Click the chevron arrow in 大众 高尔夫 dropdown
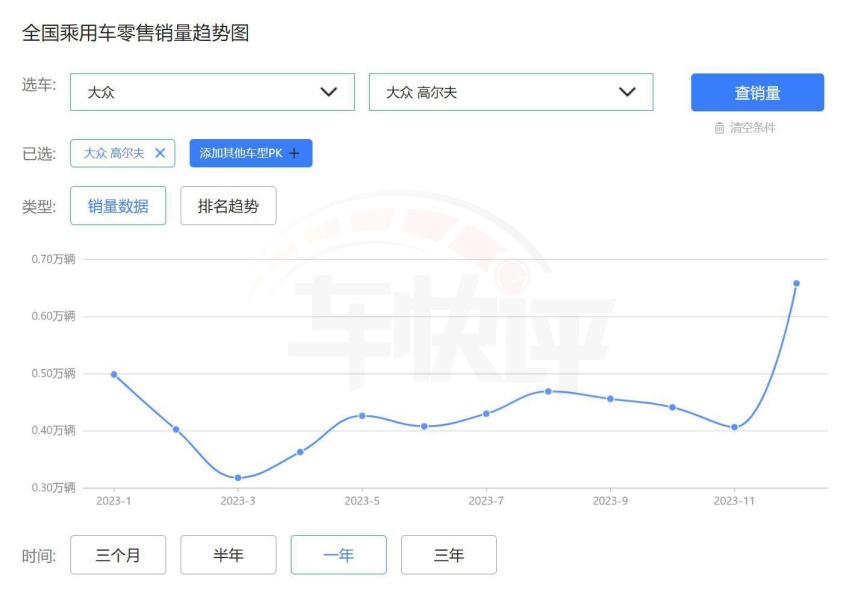 click(628, 92)
